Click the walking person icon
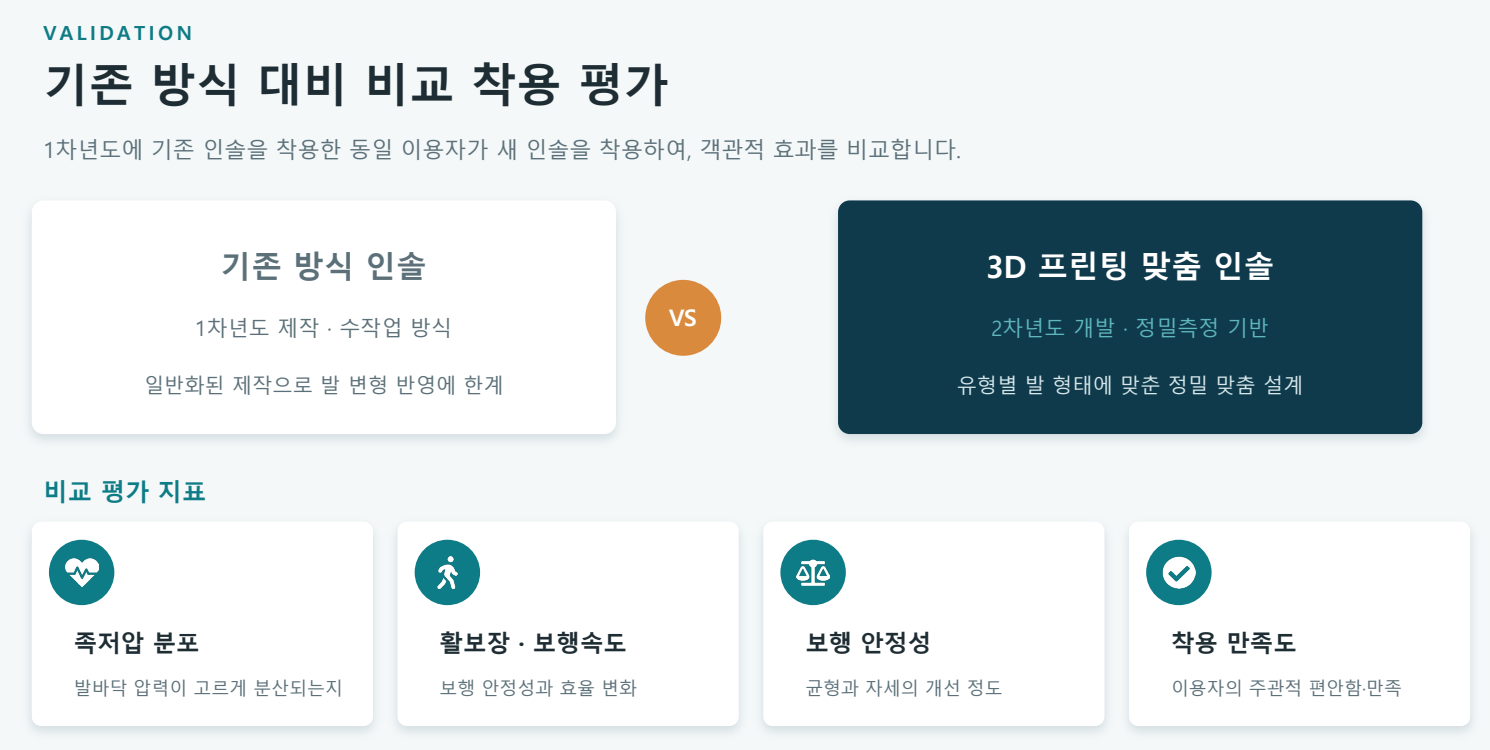 coord(447,572)
